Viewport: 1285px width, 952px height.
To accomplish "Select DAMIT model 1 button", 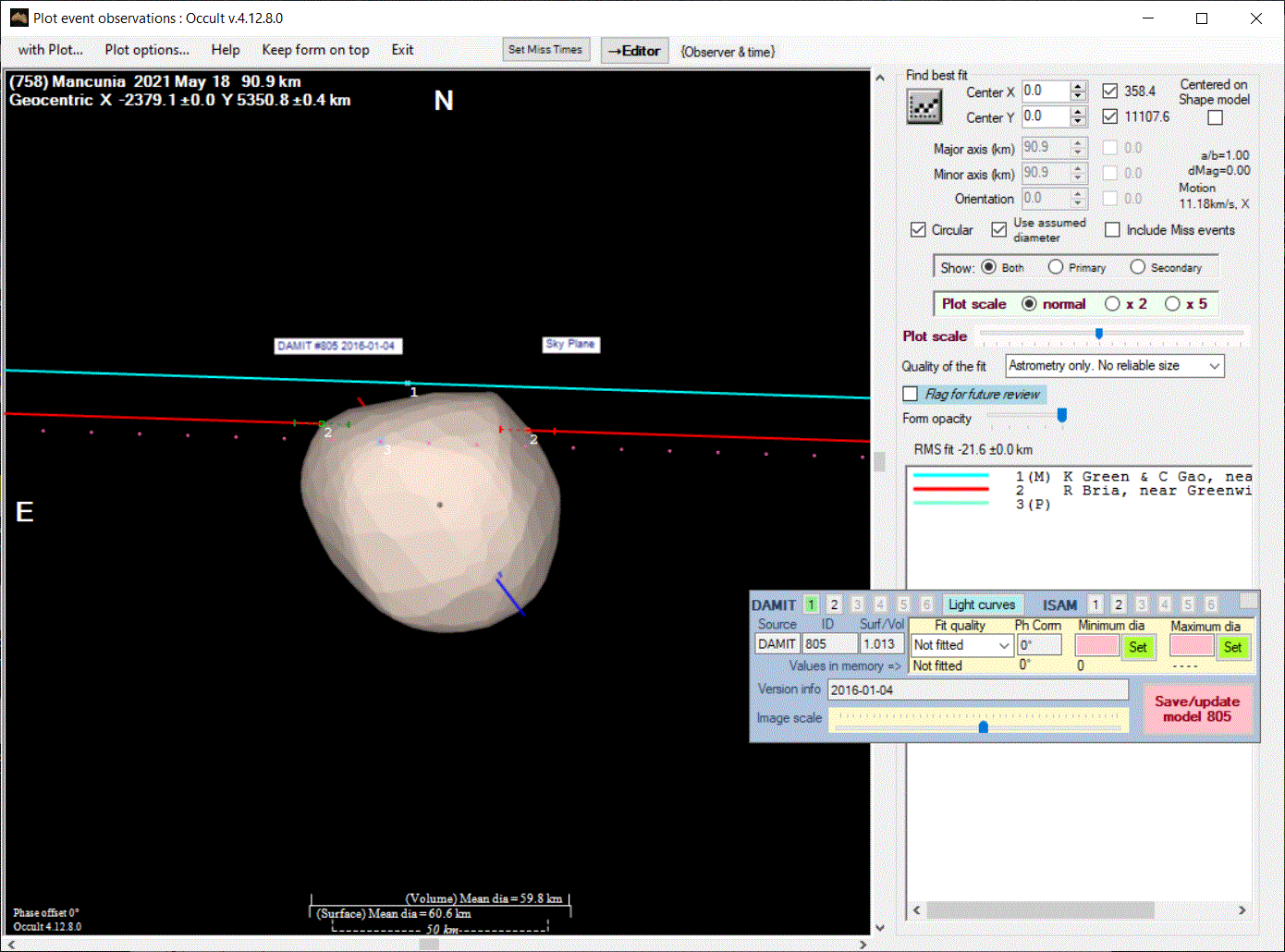I will pyautogui.click(x=811, y=604).
